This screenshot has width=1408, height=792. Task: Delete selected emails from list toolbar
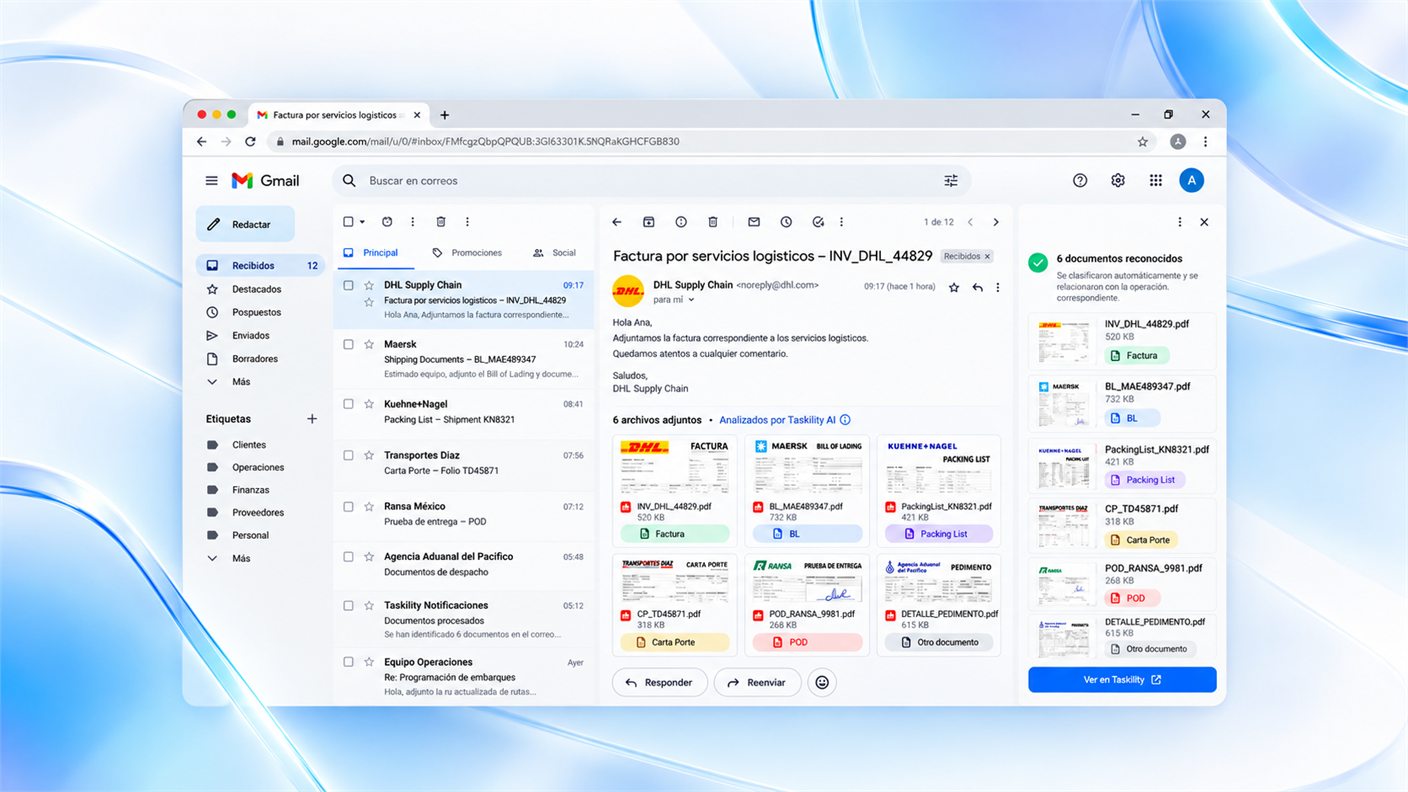point(441,222)
